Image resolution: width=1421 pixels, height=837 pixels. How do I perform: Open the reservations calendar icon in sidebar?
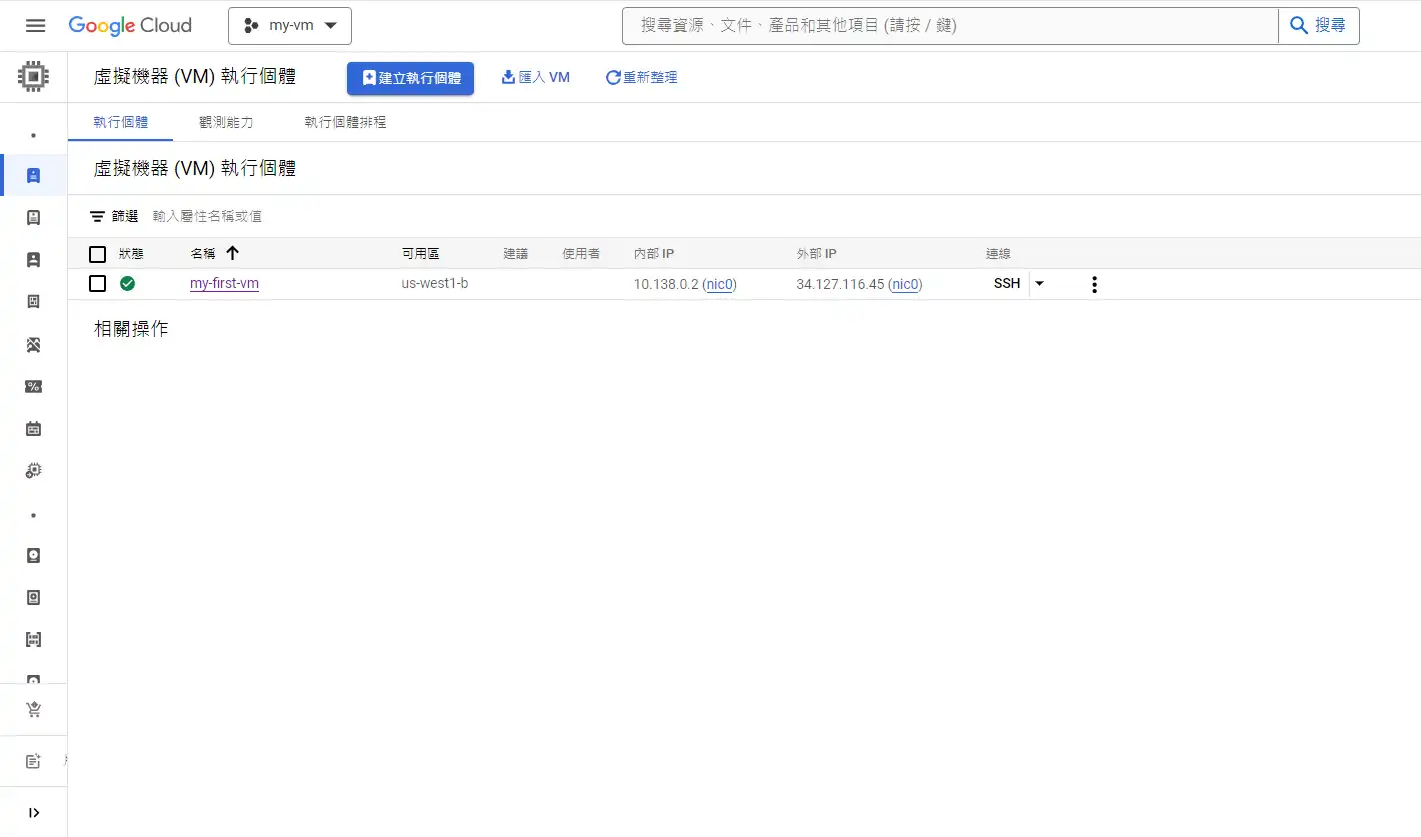(x=33, y=429)
